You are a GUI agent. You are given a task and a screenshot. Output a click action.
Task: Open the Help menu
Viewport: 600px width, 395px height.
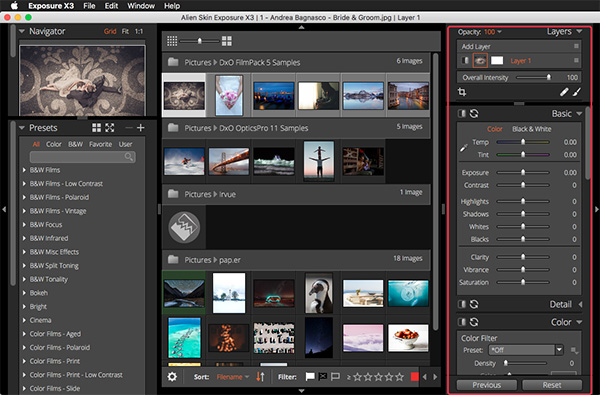(172, 6)
